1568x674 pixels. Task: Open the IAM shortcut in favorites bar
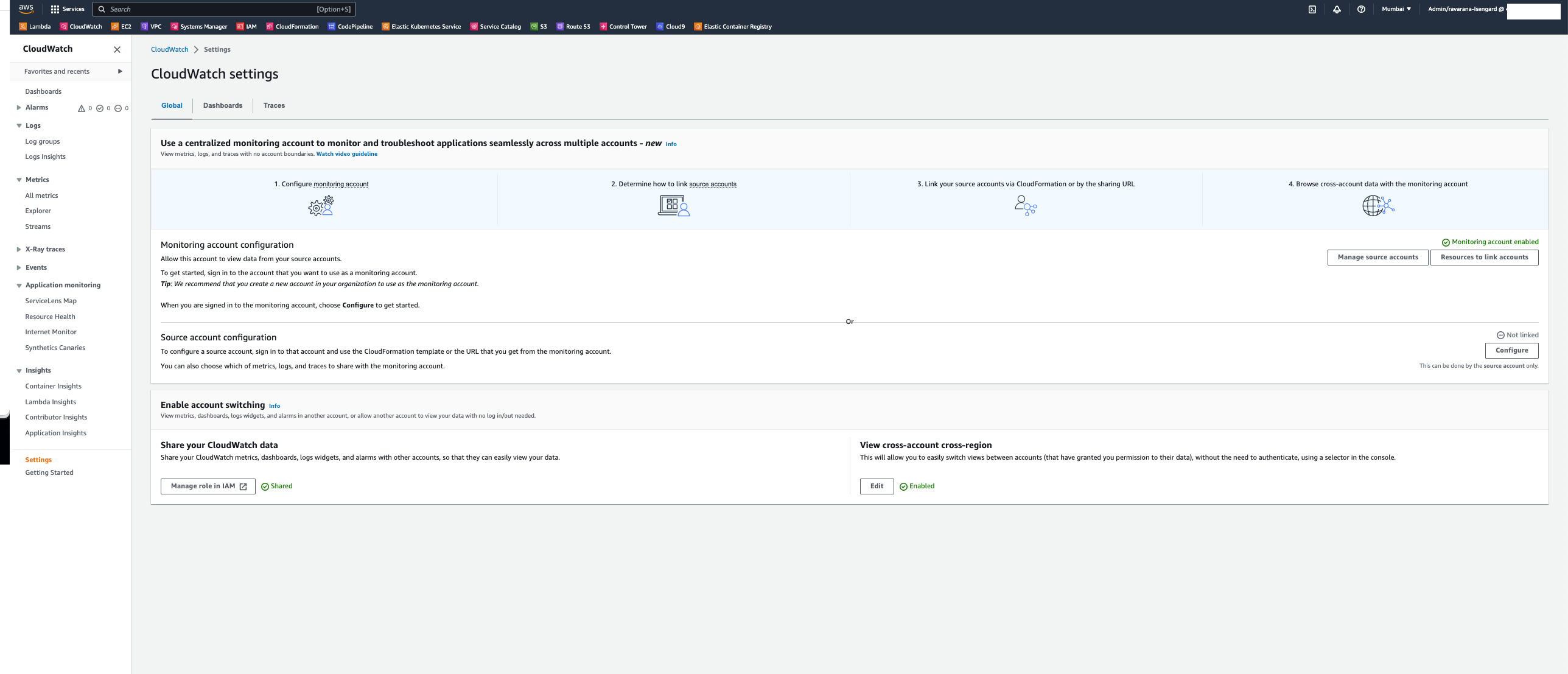247,26
